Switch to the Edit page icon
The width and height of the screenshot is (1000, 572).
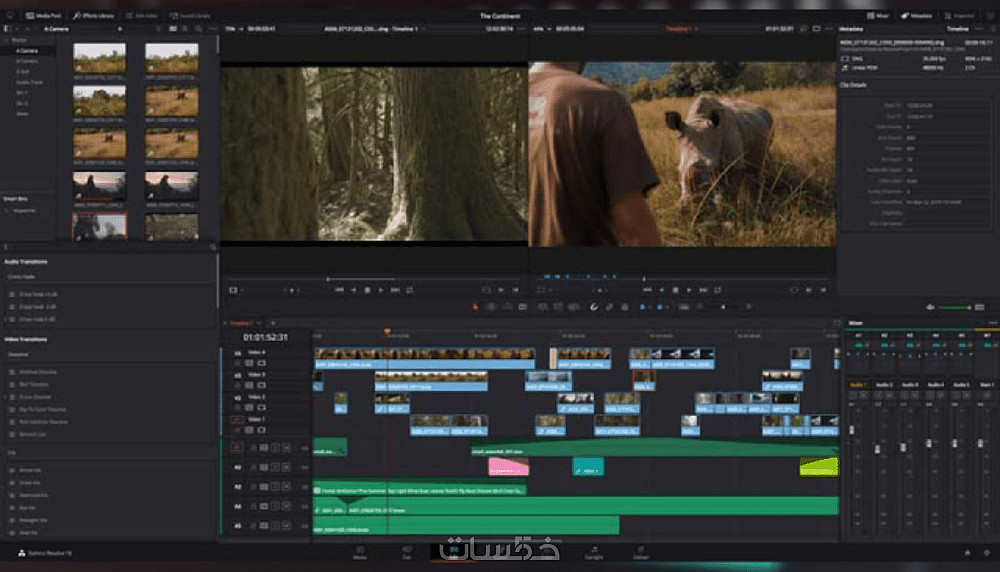point(453,551)
